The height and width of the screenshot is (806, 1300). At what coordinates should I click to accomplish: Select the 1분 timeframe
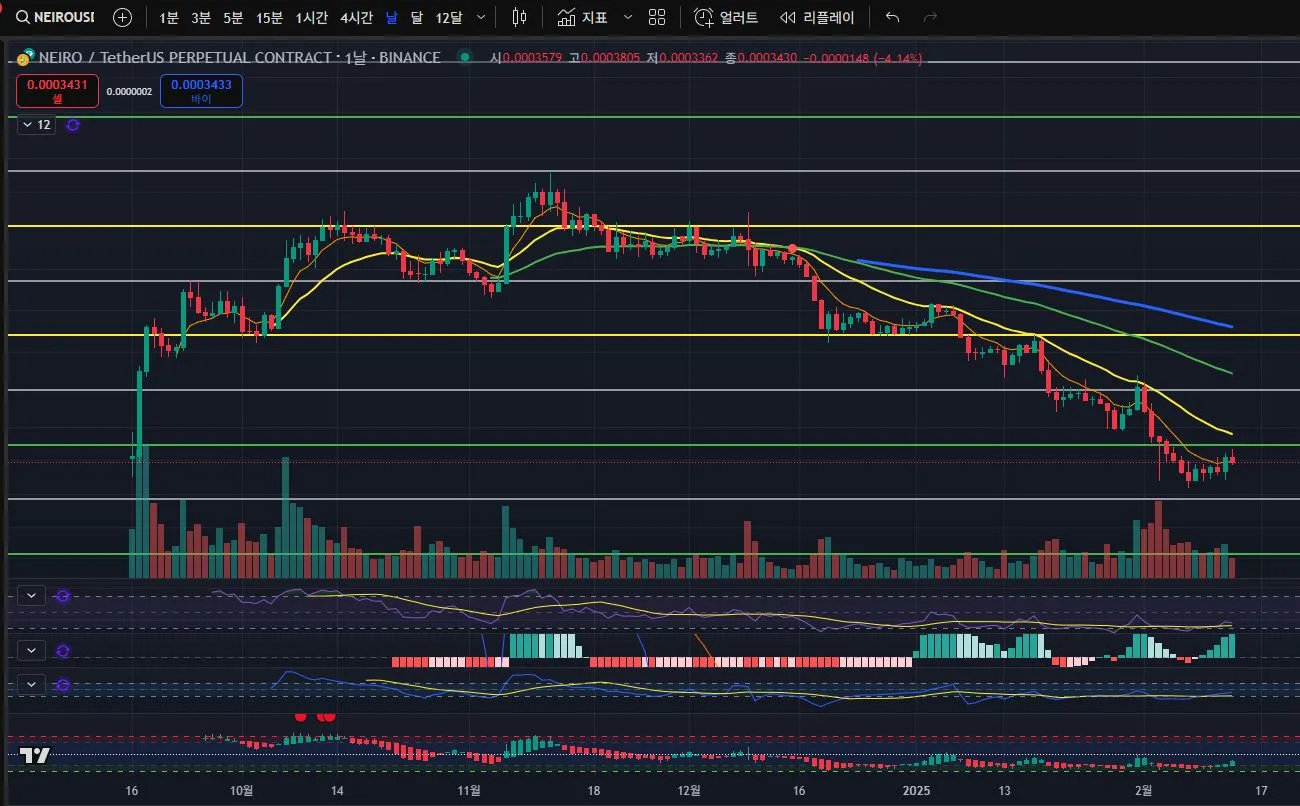169,17
